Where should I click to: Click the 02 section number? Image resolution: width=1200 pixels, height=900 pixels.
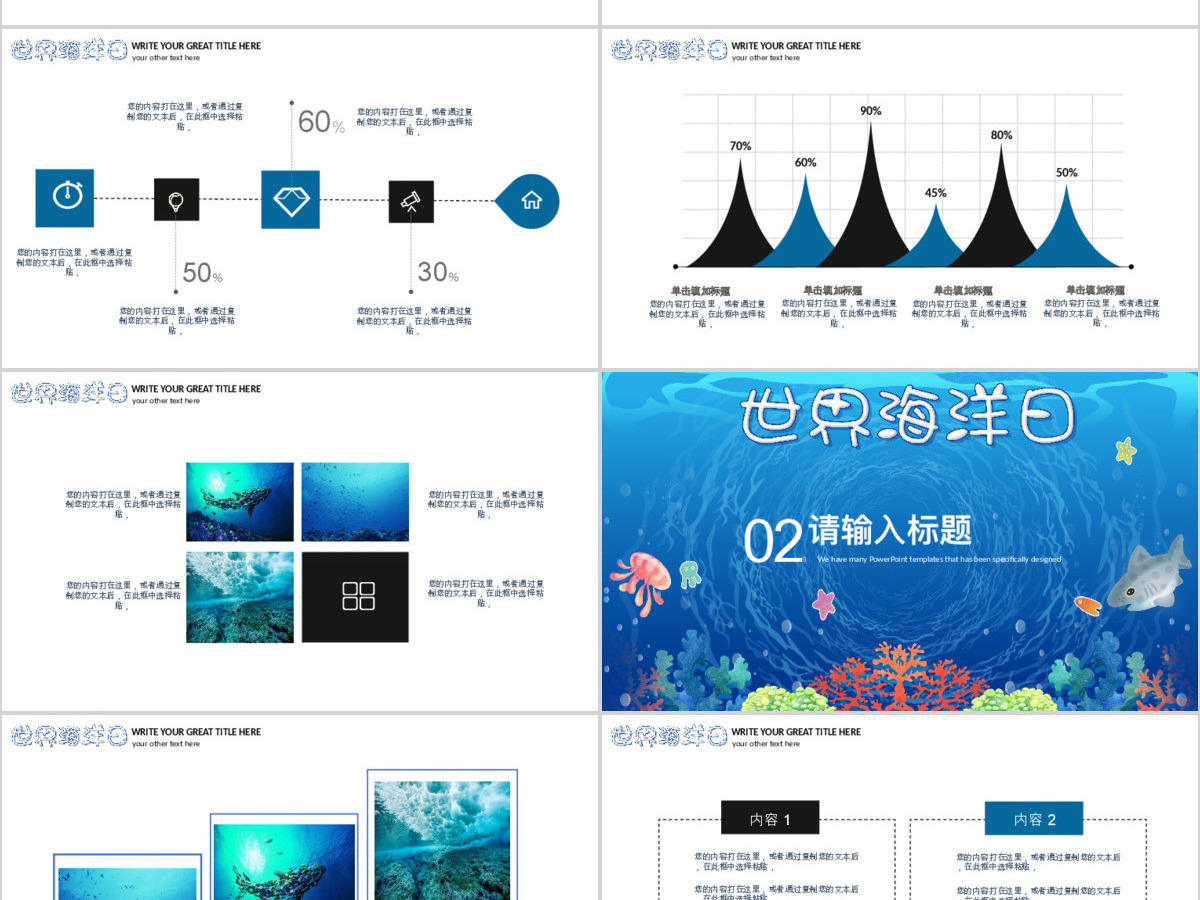click(774, 542)
